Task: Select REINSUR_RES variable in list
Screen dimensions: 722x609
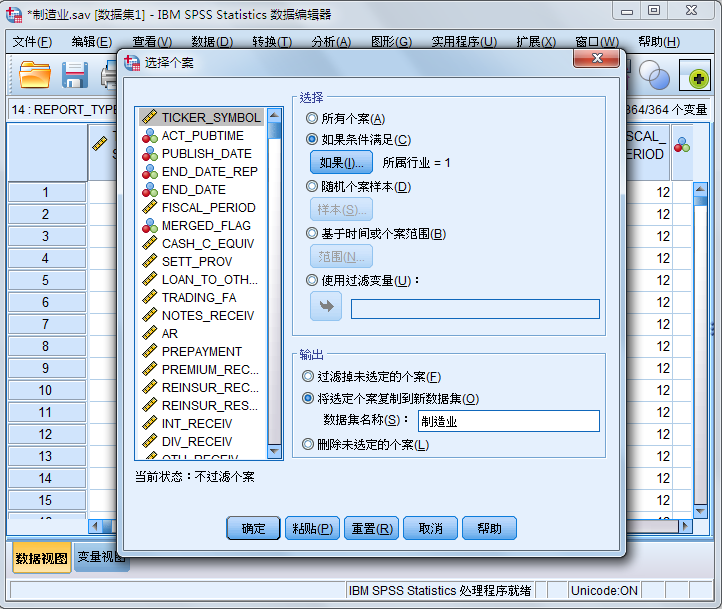Action: pos(201,405)
